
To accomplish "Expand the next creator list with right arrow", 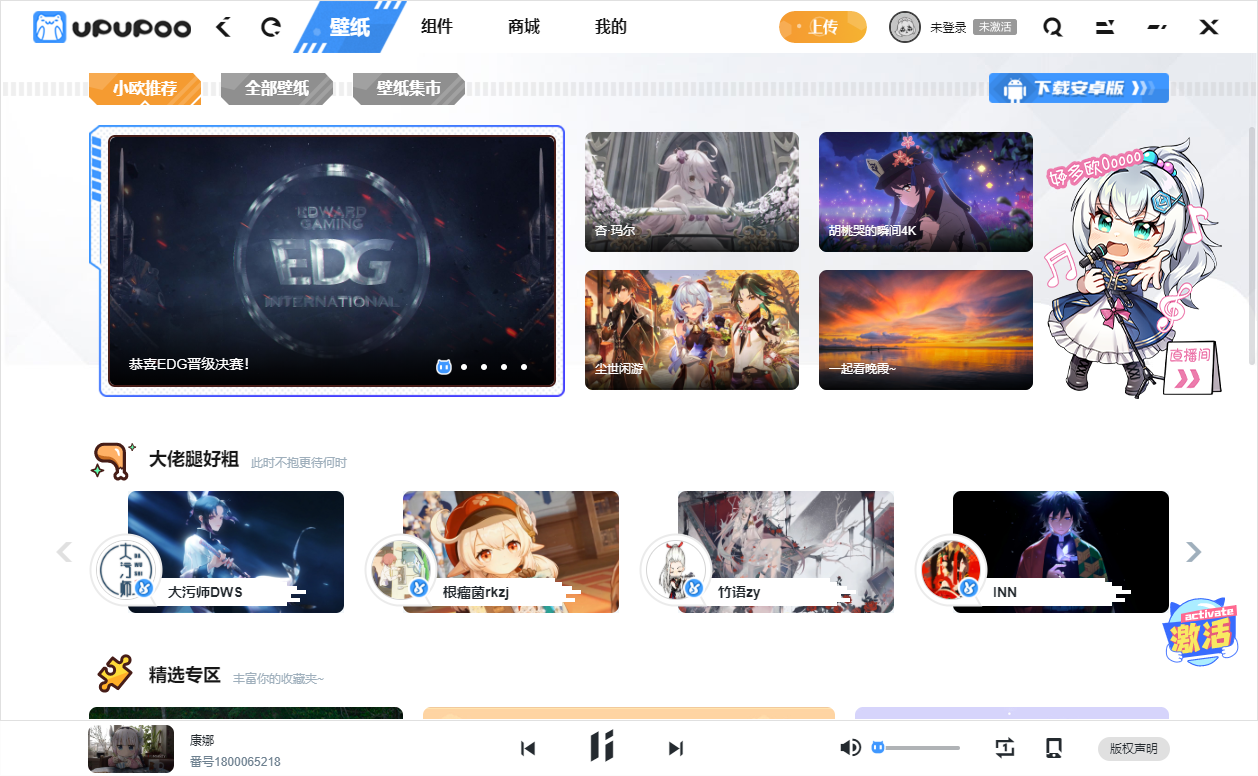I will click(1193, 551).
